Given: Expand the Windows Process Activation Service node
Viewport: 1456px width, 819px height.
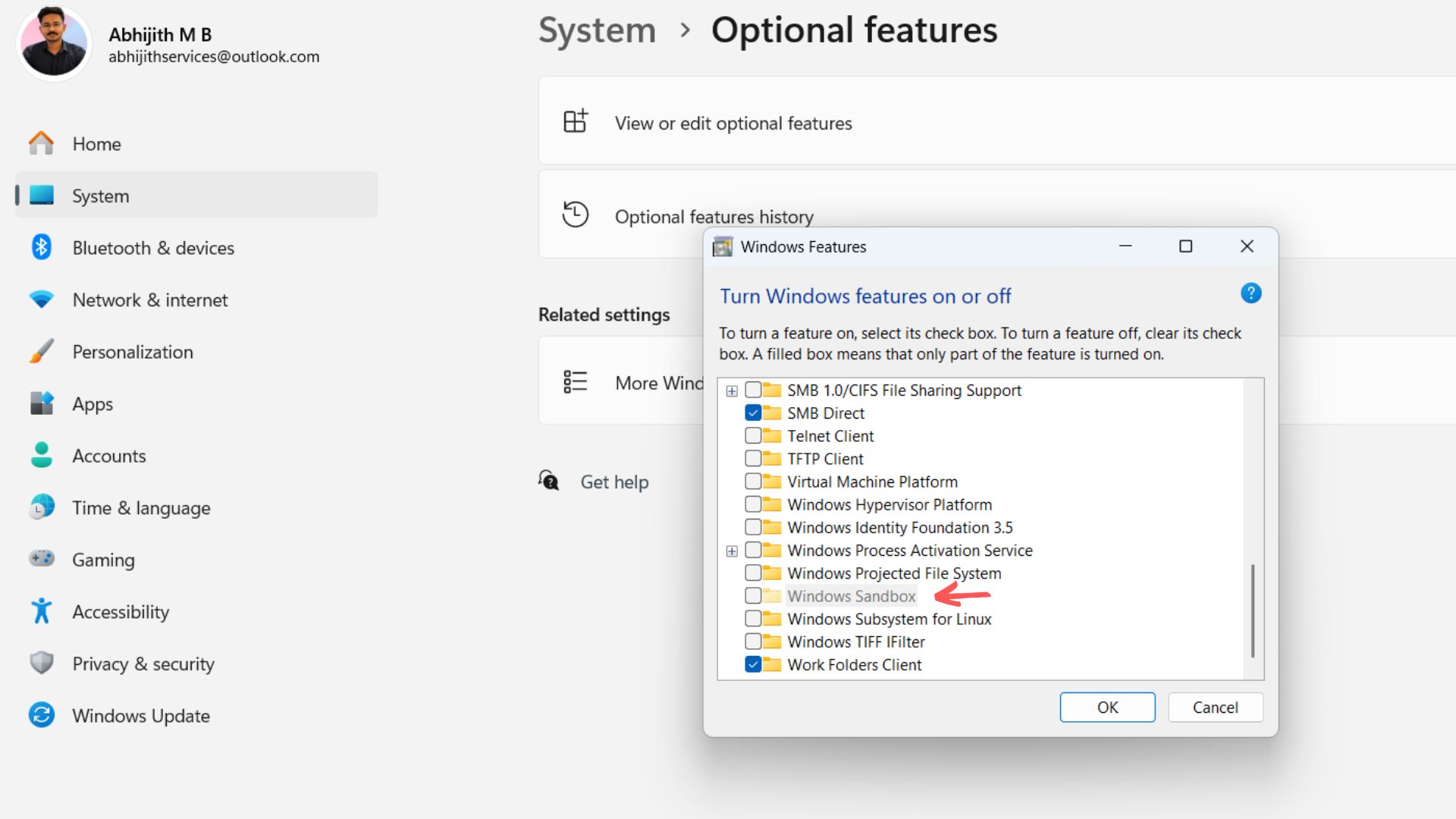Looking at the screenshot, I should click(x=732, y=551).
